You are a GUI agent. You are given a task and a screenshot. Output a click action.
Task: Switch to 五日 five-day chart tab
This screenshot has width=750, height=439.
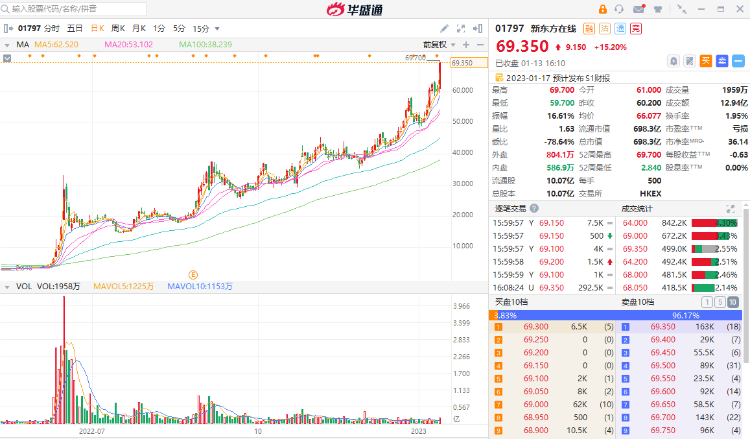point(75,29)
